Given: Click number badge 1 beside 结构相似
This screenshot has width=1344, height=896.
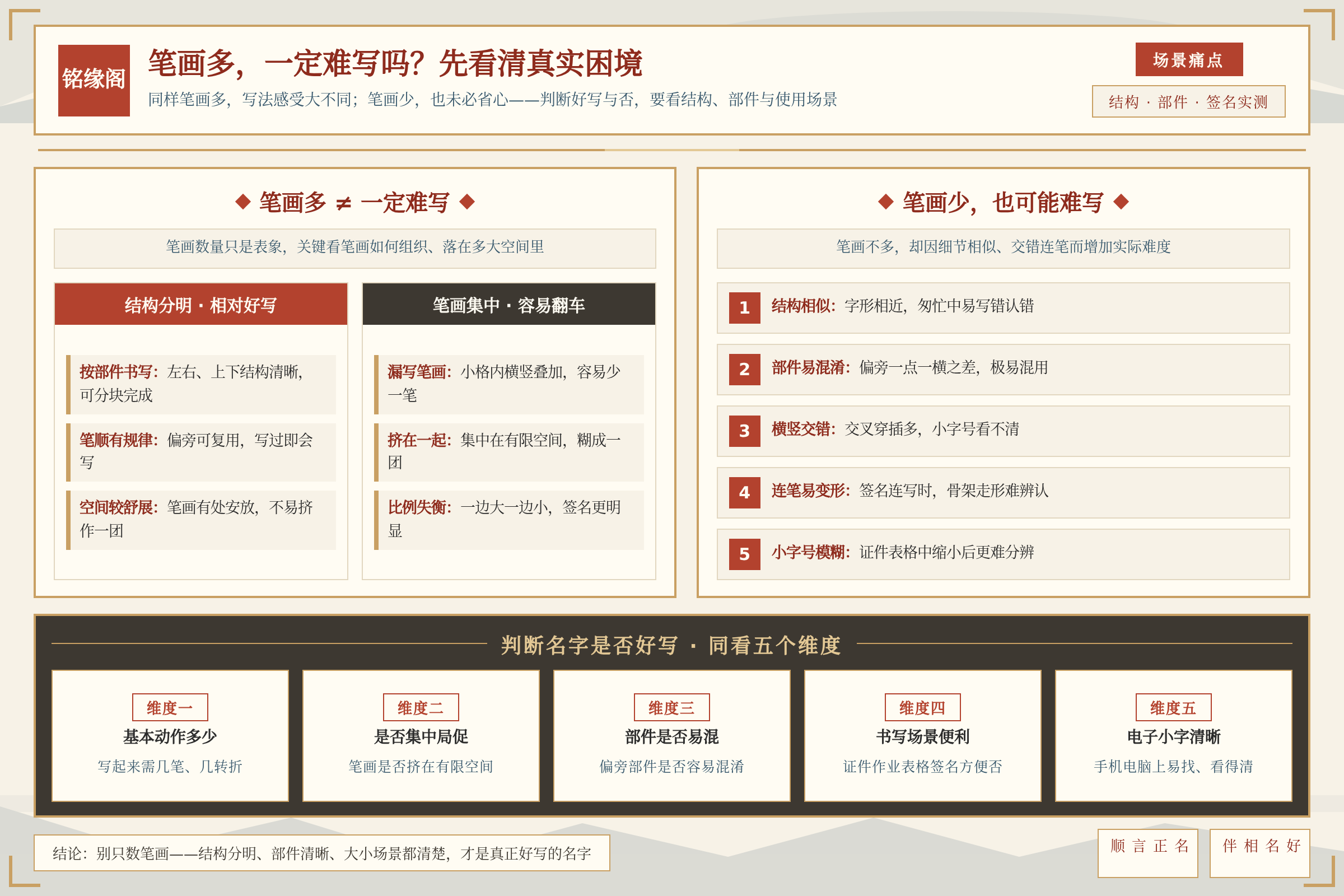Looking at the screenshot, I should coord(744,308).
